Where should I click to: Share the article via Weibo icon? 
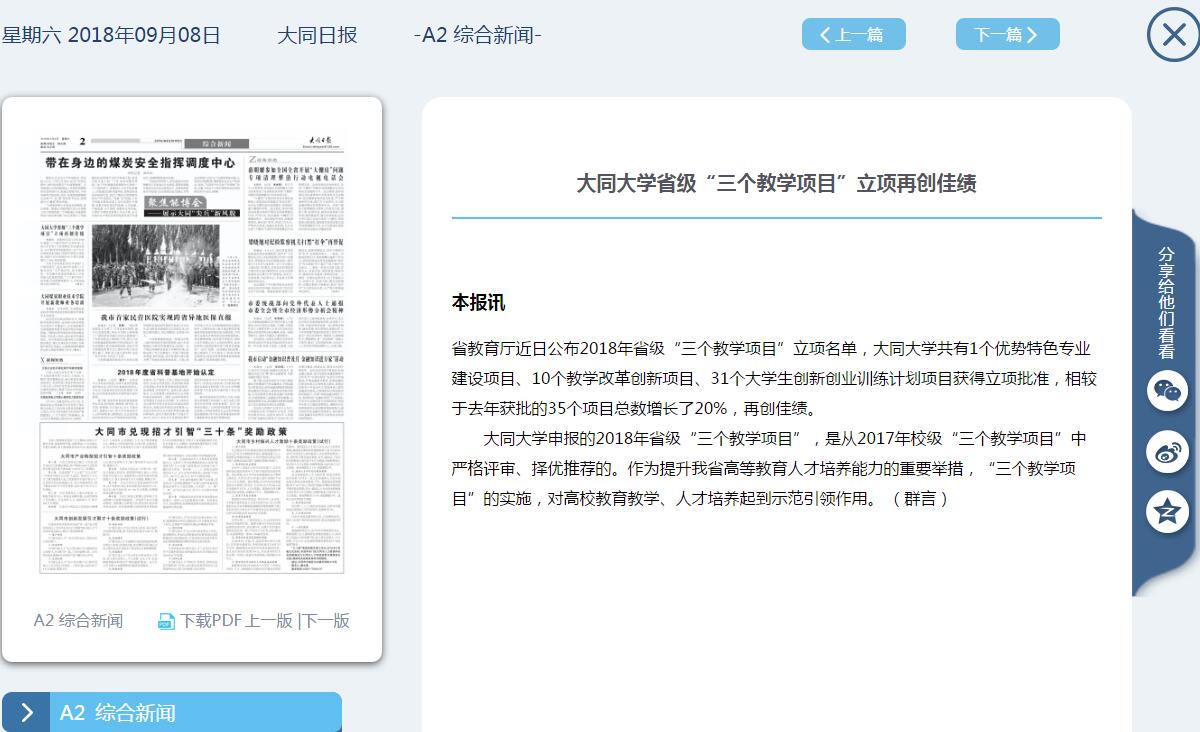click(x=1167, y=452)
